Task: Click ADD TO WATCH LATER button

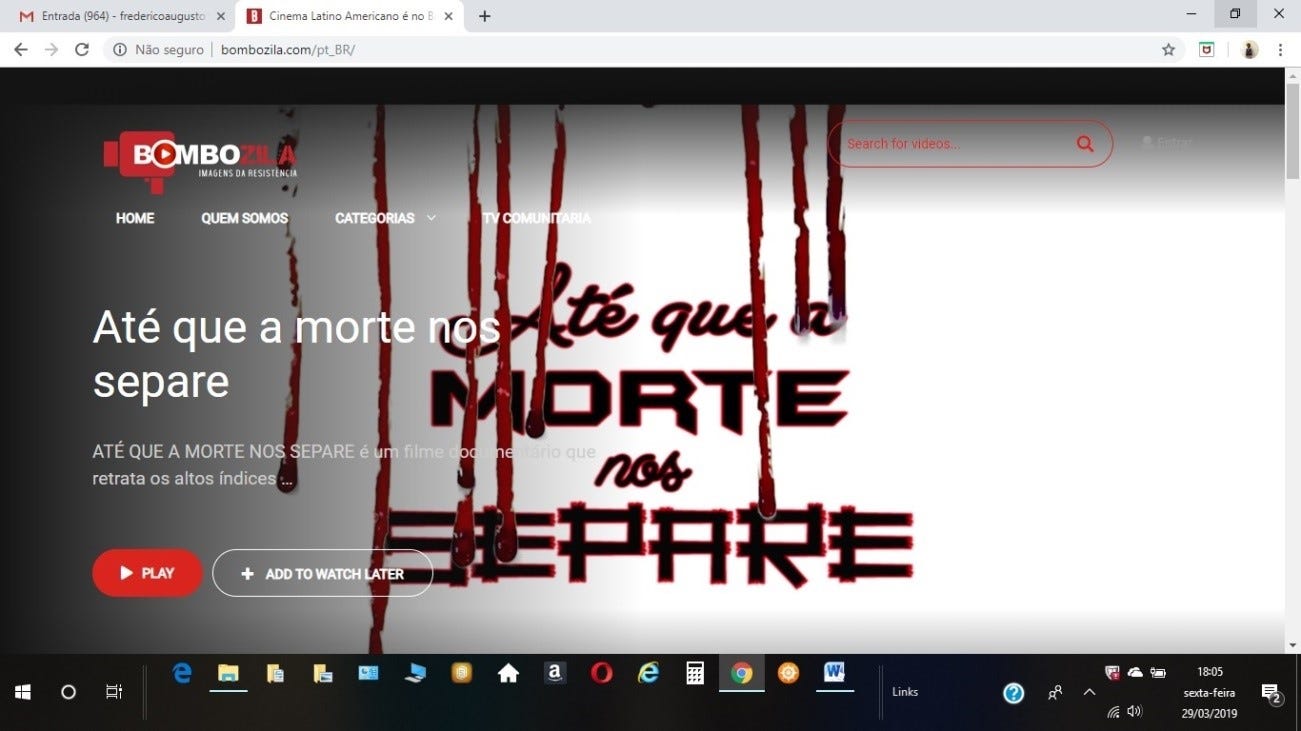Action: (322, 573)
